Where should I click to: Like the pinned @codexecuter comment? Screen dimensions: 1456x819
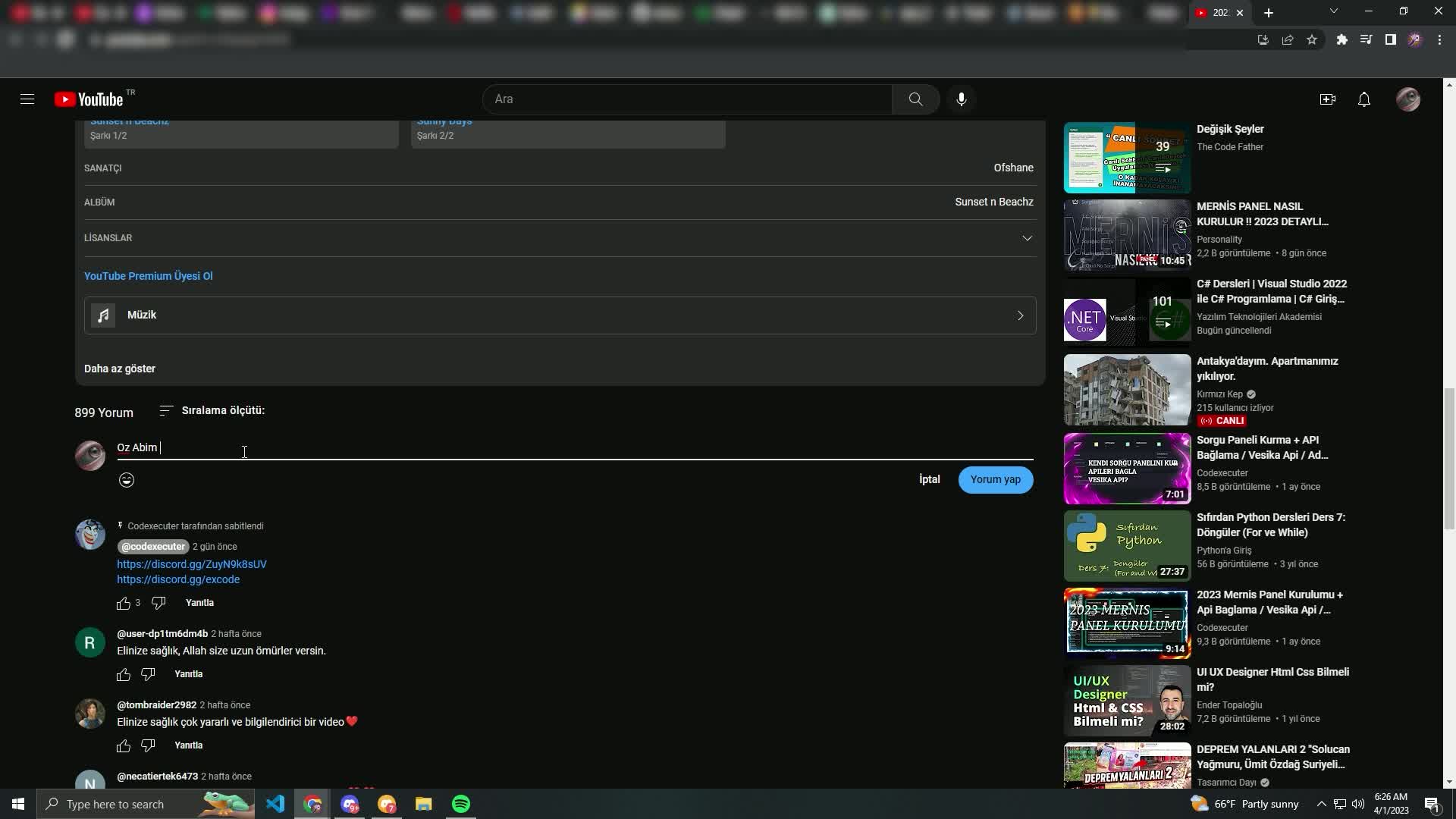[x=124, y=603]
